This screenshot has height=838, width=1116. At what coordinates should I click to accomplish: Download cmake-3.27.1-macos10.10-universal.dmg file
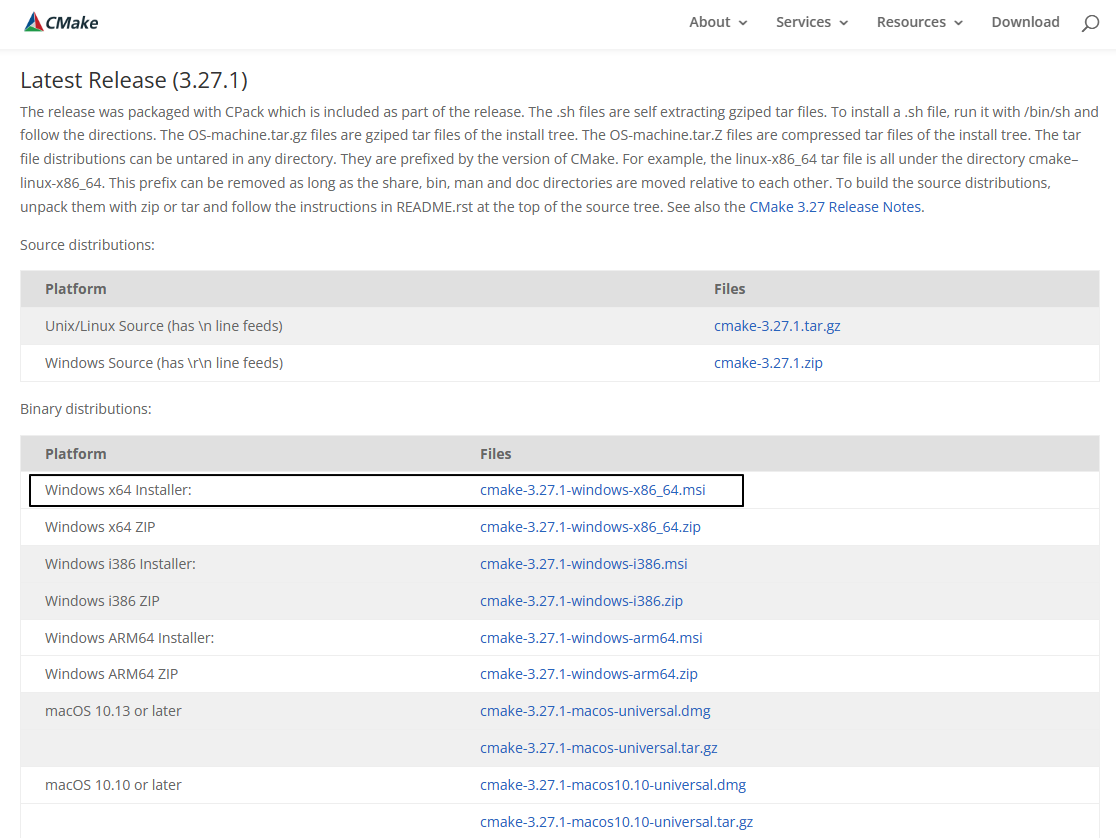pyautogui.click(x=613, y=785)
